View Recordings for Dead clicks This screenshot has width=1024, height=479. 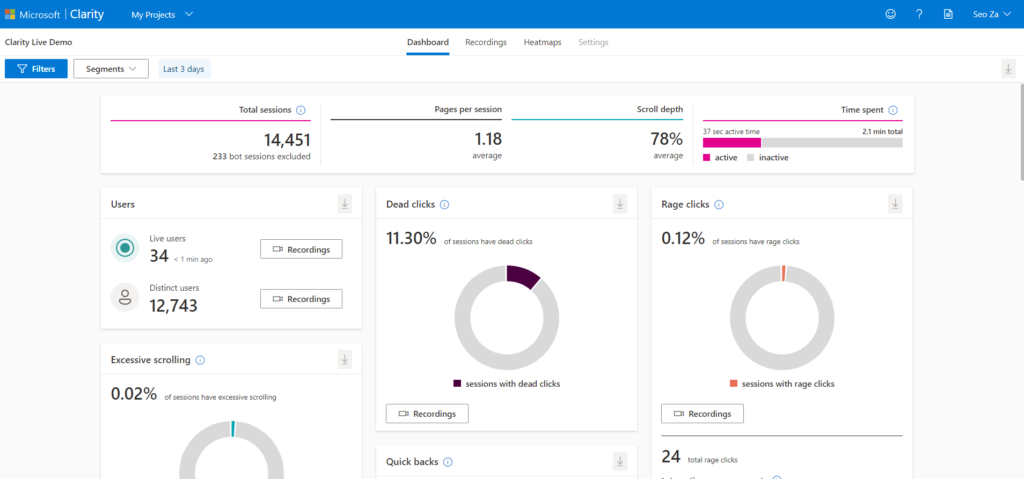pyautogui.click(x=427, y=414)
